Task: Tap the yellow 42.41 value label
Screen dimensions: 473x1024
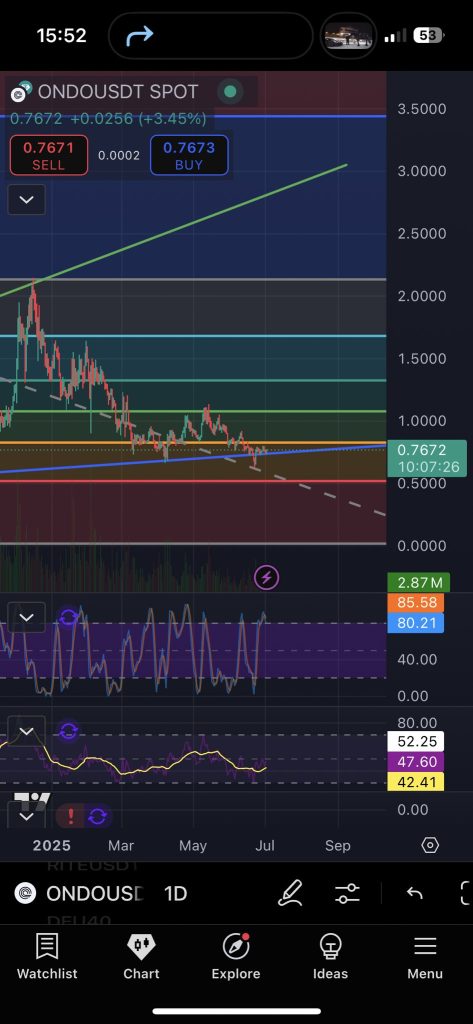Action: [x=416, y=782]
